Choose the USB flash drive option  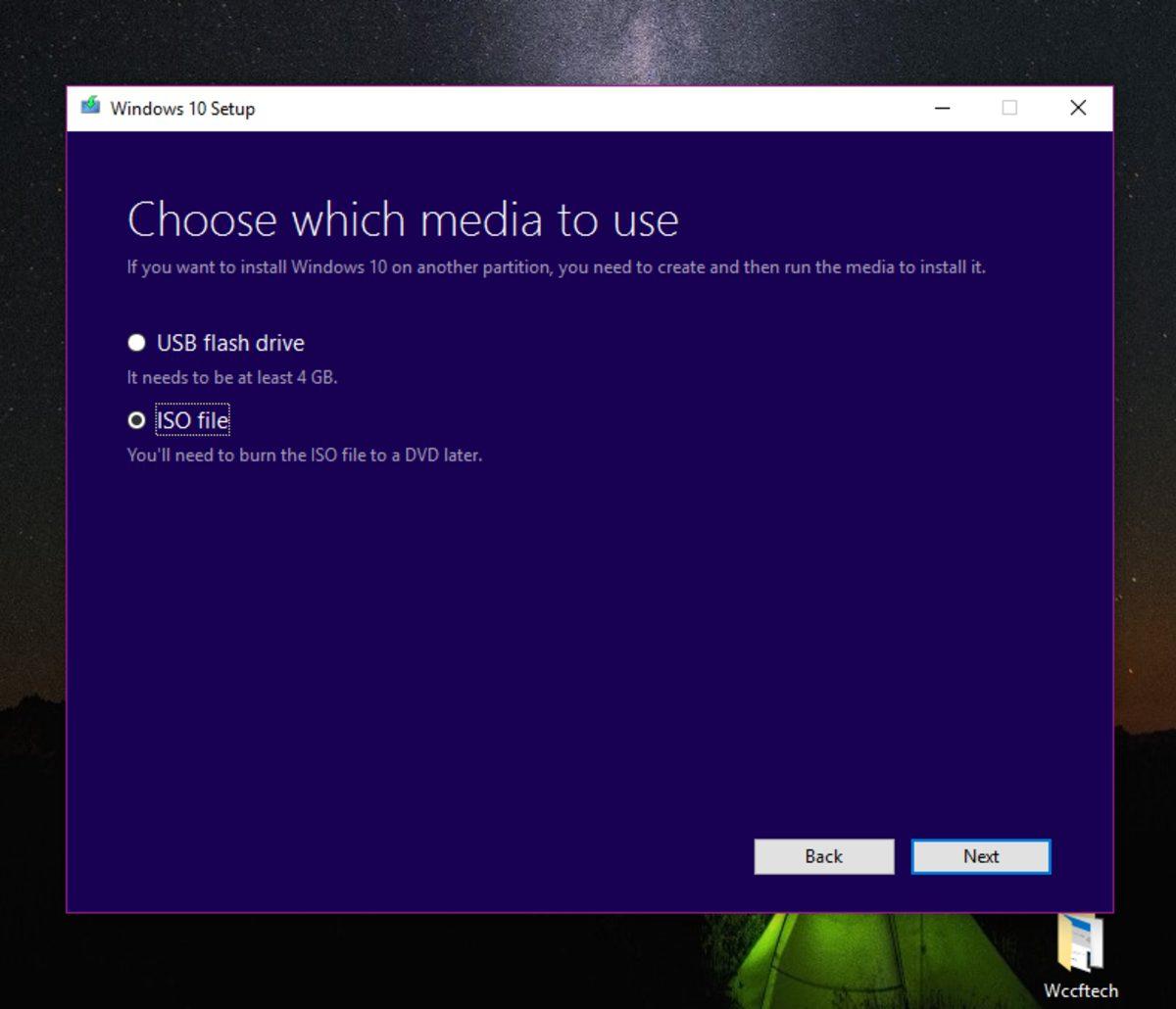point(136,343)
